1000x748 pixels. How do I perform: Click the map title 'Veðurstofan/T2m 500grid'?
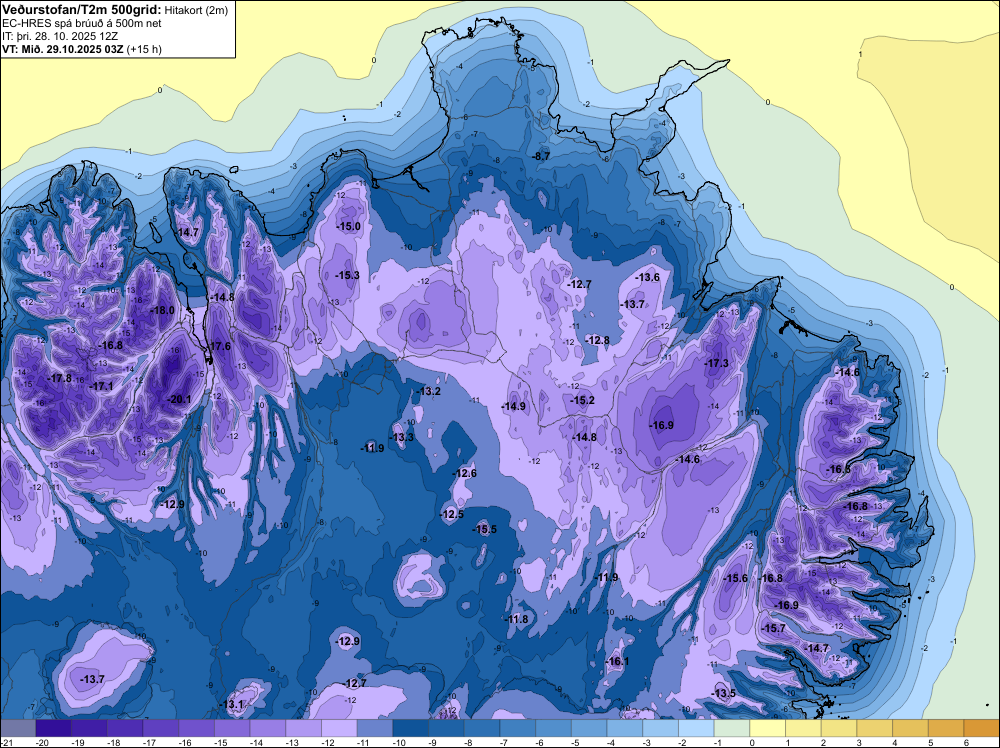pyautogui.click(x=82, y=10)
